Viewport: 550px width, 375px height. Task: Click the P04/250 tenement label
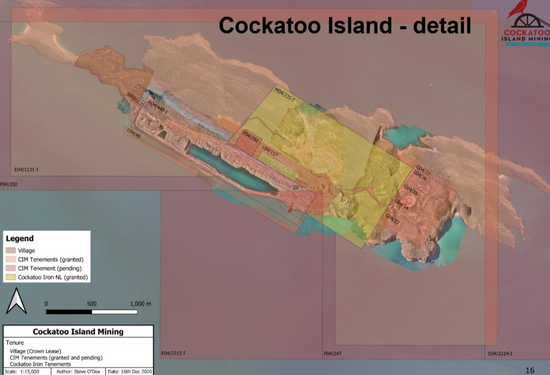9,184
